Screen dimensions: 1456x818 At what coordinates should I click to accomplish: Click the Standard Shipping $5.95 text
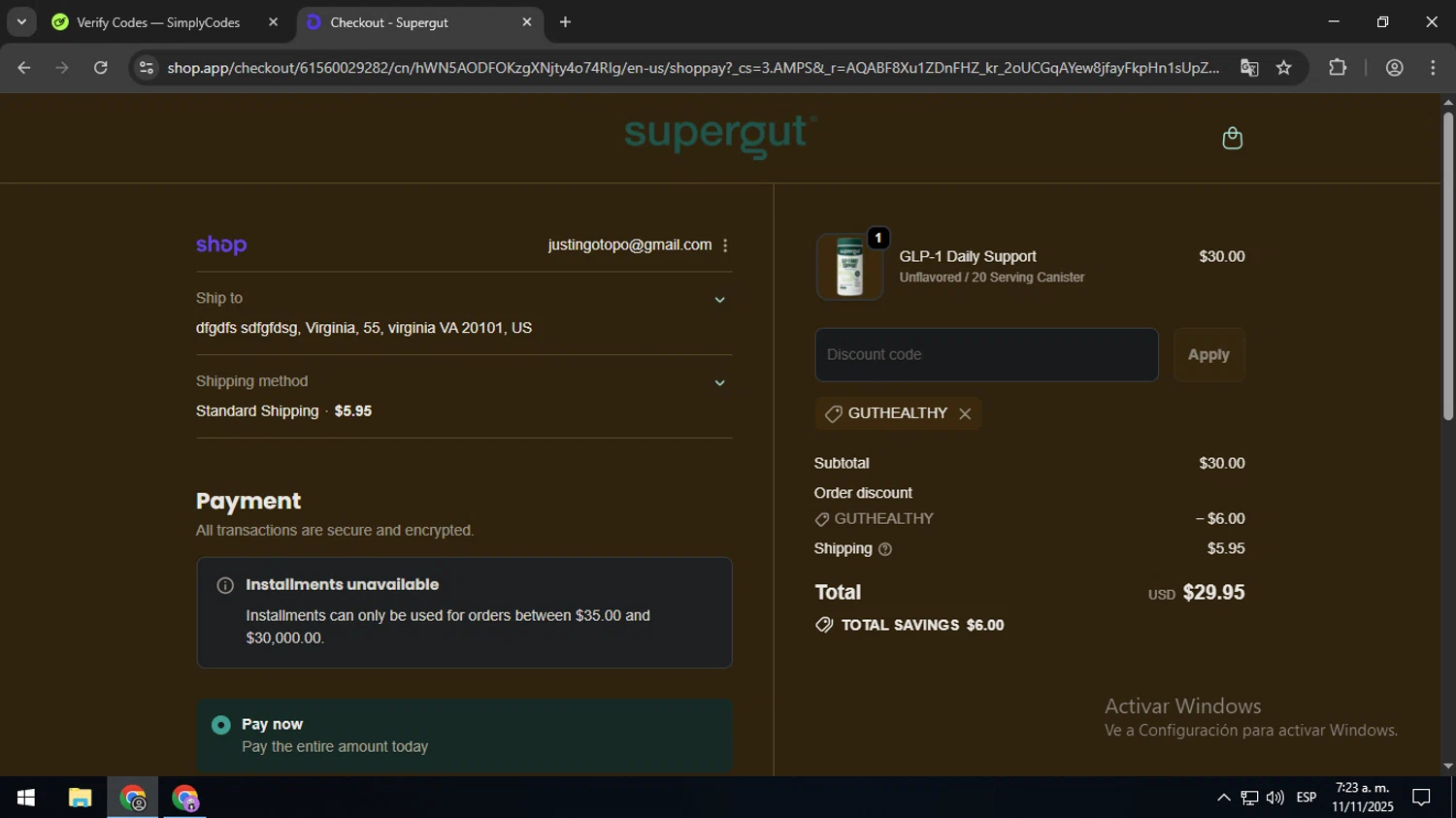(283, 411)
